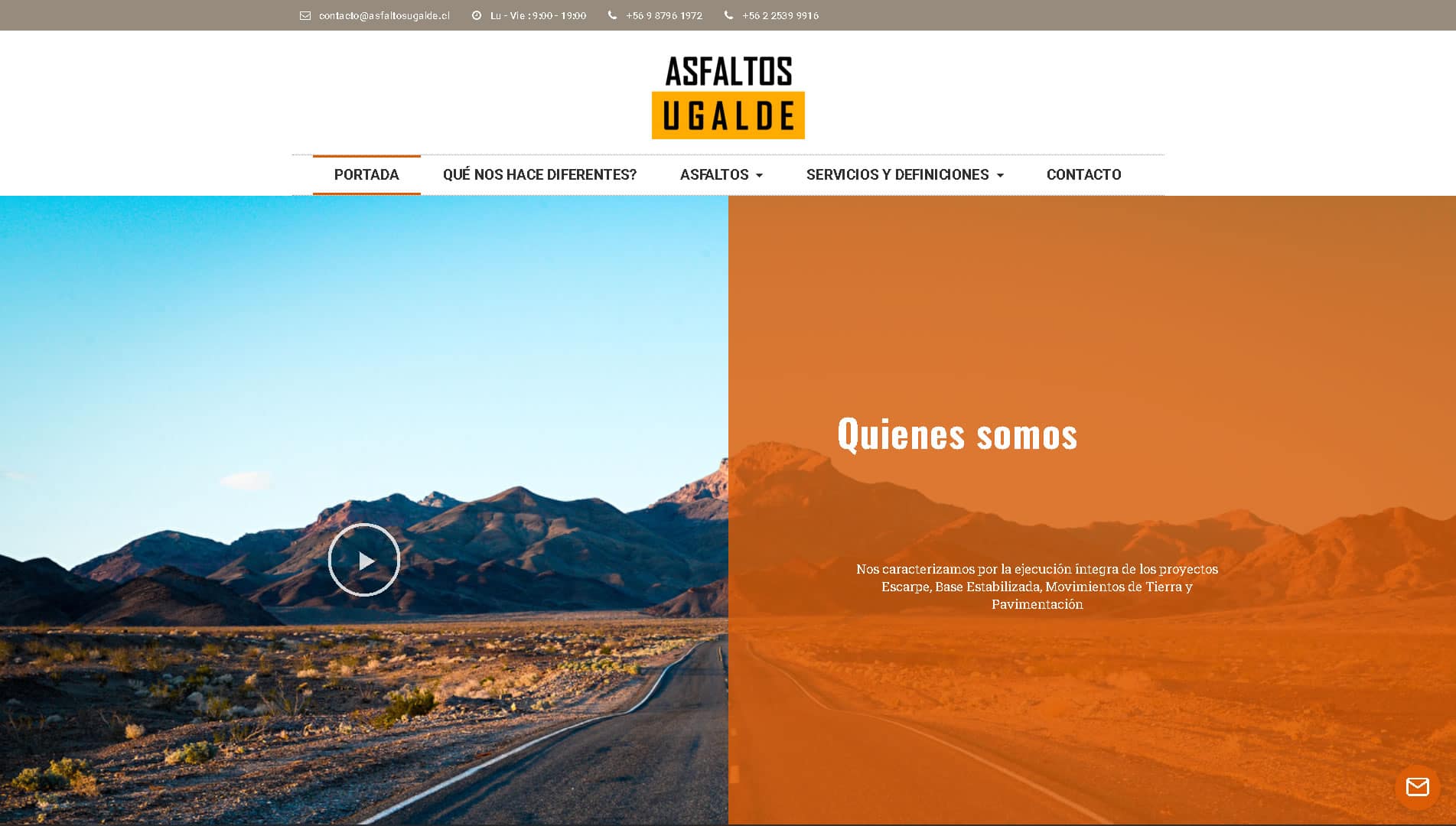
Task: Click the 'Nos caracterizamos por la ejecución' paragraph
Action: (x=1037, y=587)
